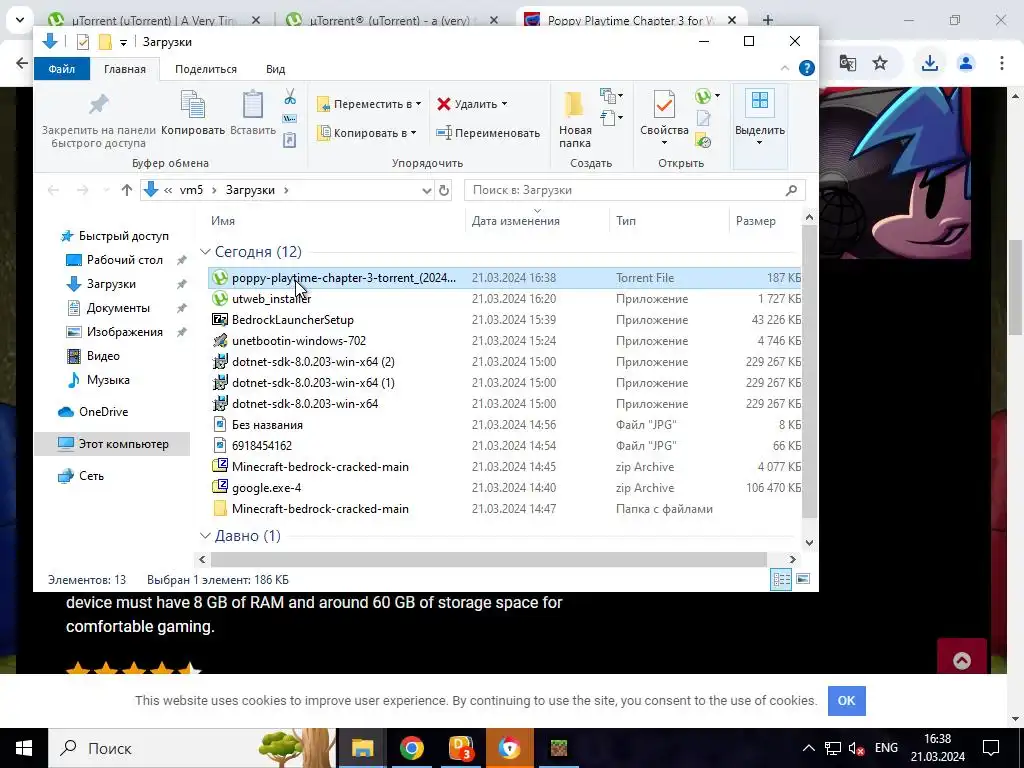This screenshot has width=1024, height=768.
Task: Click the horizontal scrollbar in file list
Action: [488, 559]
